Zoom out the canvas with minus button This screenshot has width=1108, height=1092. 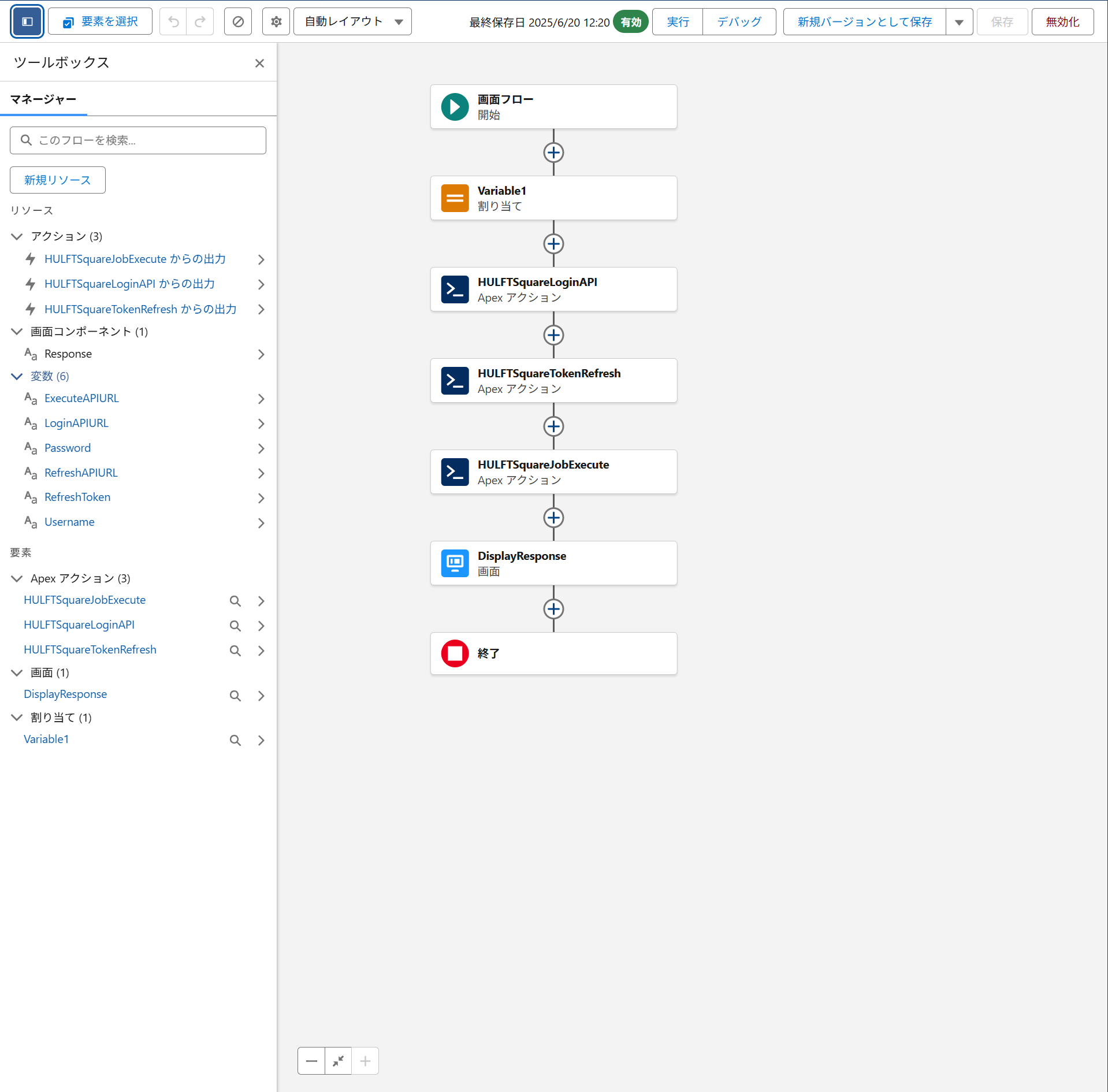pos(311,1061)
